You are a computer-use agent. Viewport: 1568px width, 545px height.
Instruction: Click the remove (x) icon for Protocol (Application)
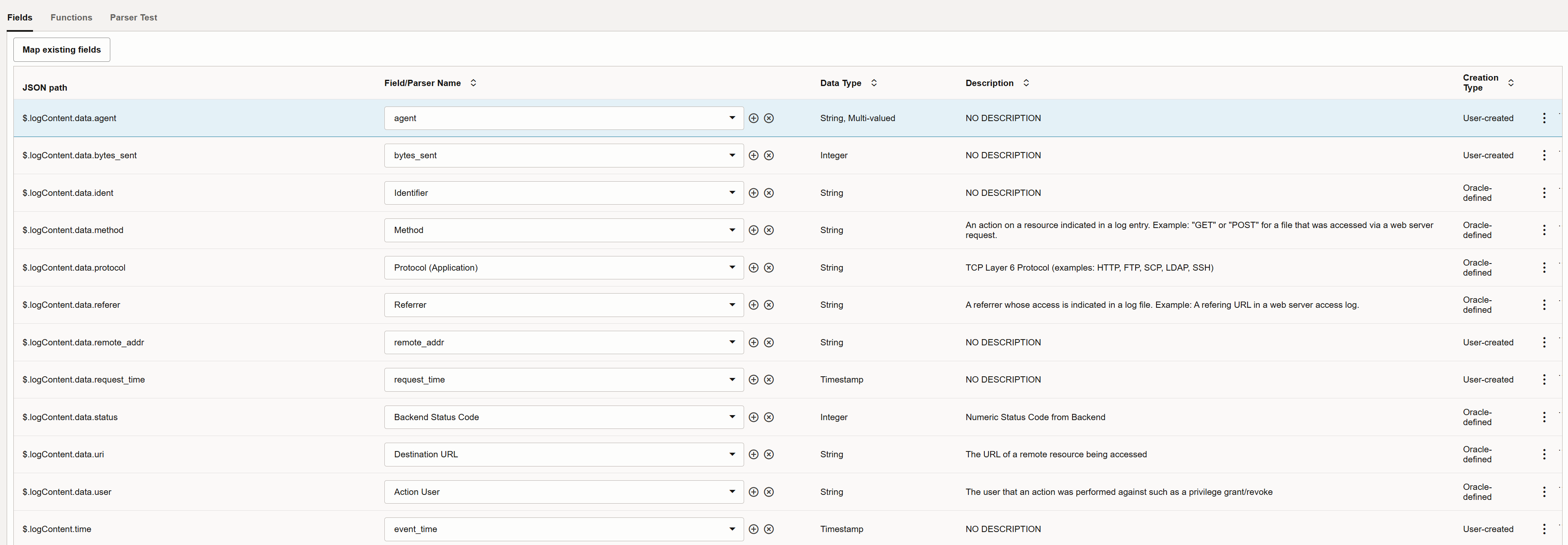coord(769,268)
